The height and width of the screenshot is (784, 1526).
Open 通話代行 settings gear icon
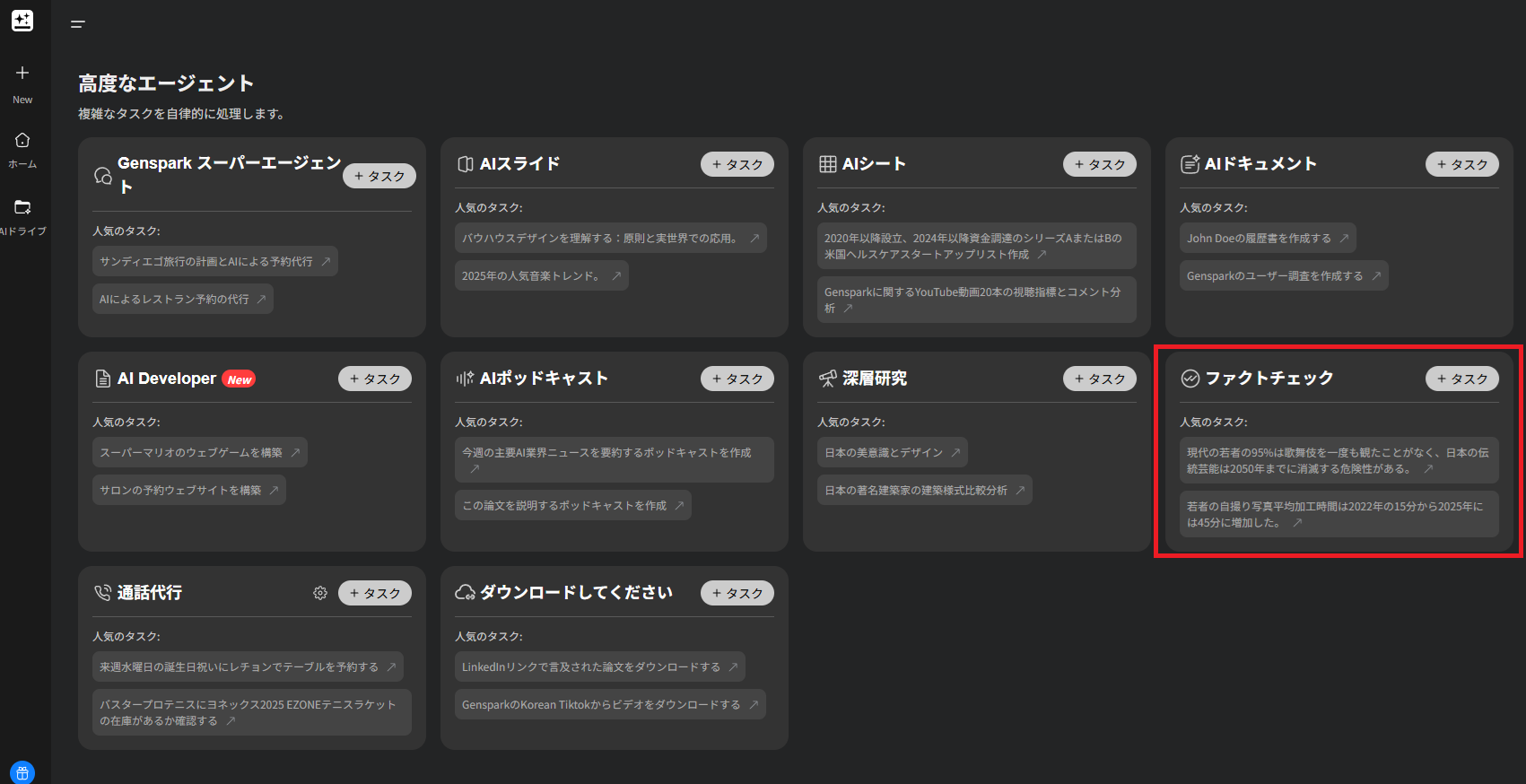[x=320, y=593]
